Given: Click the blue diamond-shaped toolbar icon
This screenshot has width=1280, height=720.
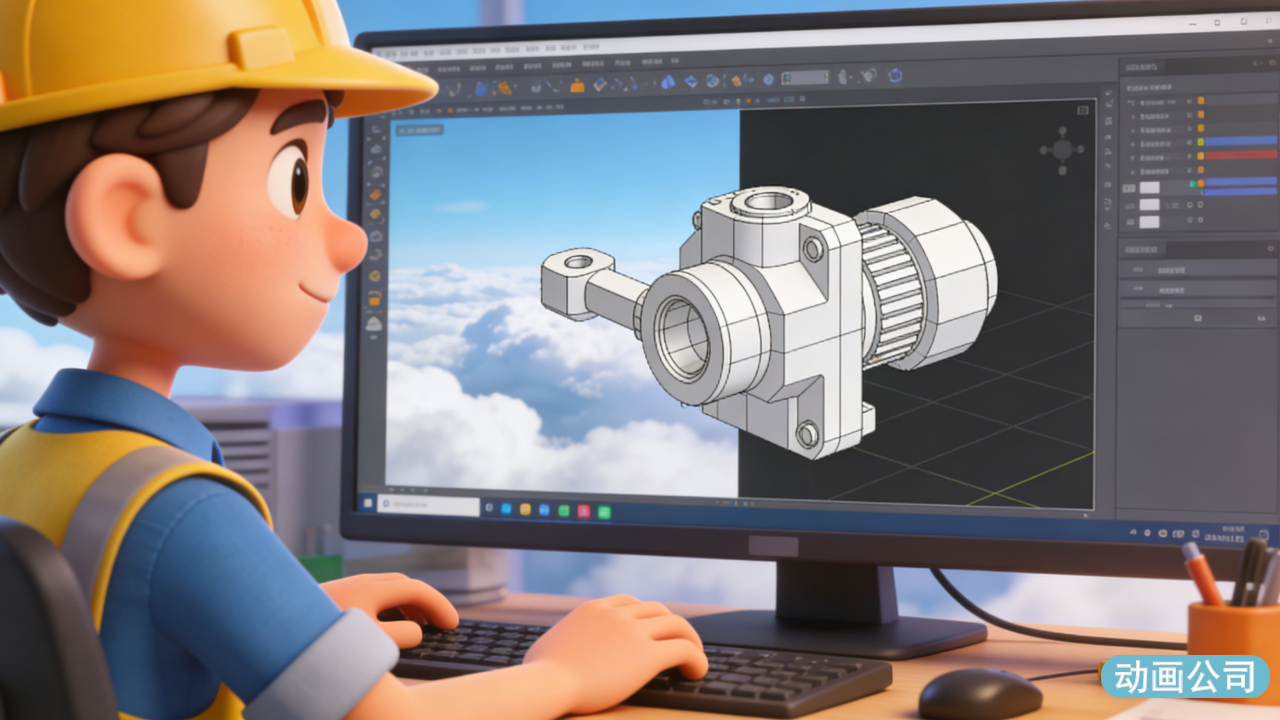Looking at the screenshot, I should pos(690,82).
